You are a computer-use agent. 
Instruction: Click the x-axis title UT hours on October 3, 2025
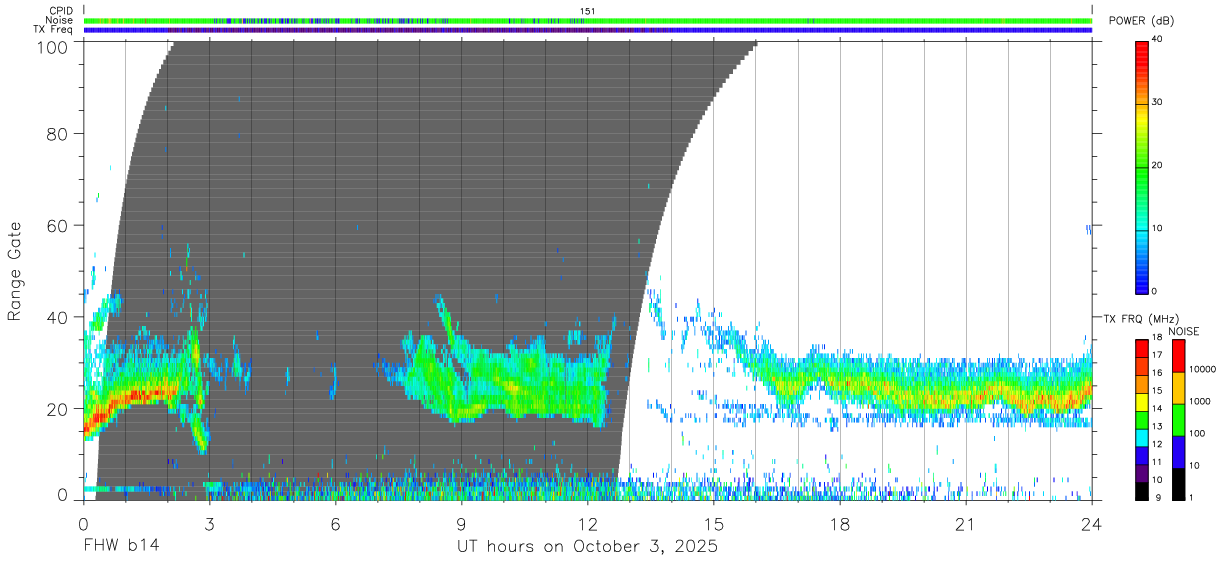coord(587,547)
